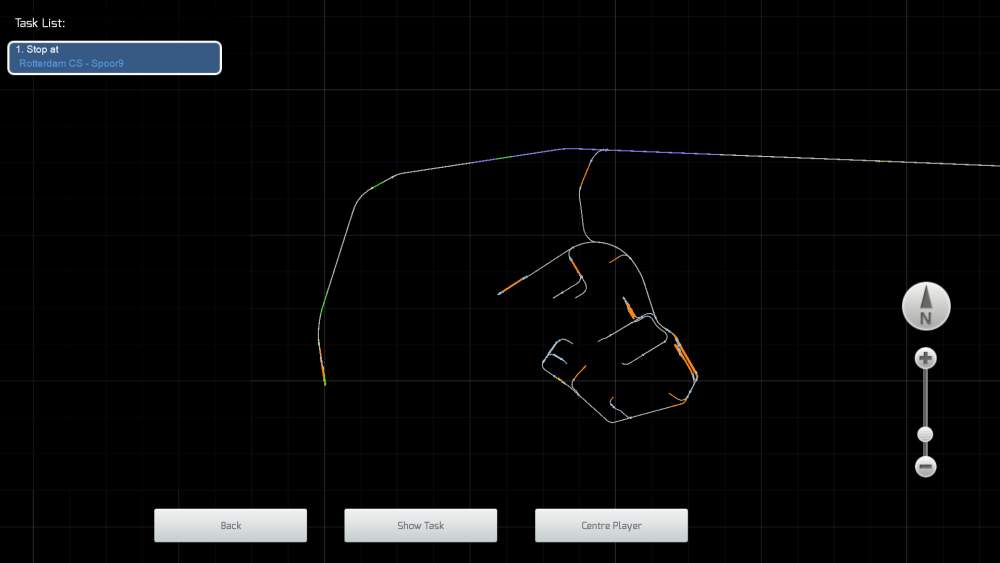Select the light-blue markers on the yard's west side
Viewport: 1000px width, 563px height.
click(x=554, y=353)
